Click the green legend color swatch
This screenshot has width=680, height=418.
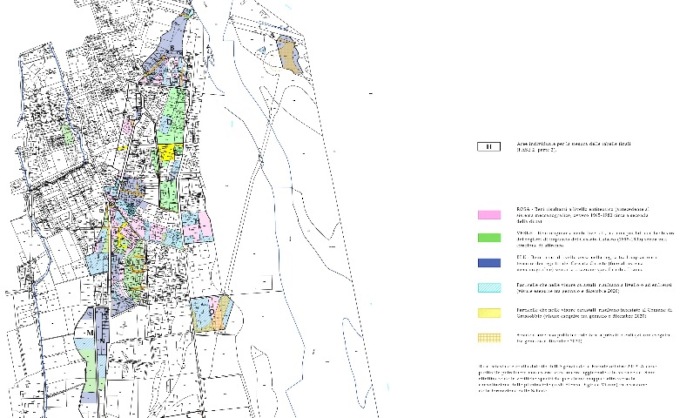click(x=488, y=239)
